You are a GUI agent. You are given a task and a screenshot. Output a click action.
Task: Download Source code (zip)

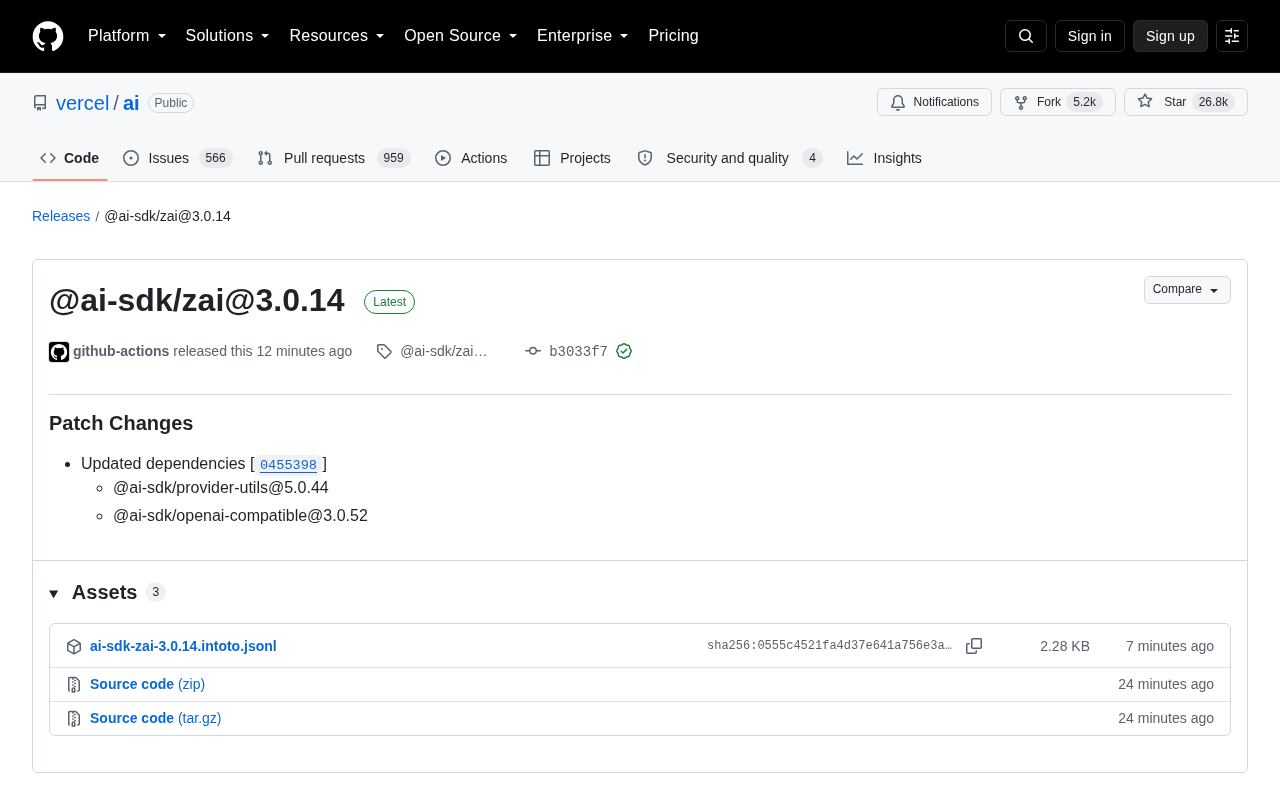[147, 684]
